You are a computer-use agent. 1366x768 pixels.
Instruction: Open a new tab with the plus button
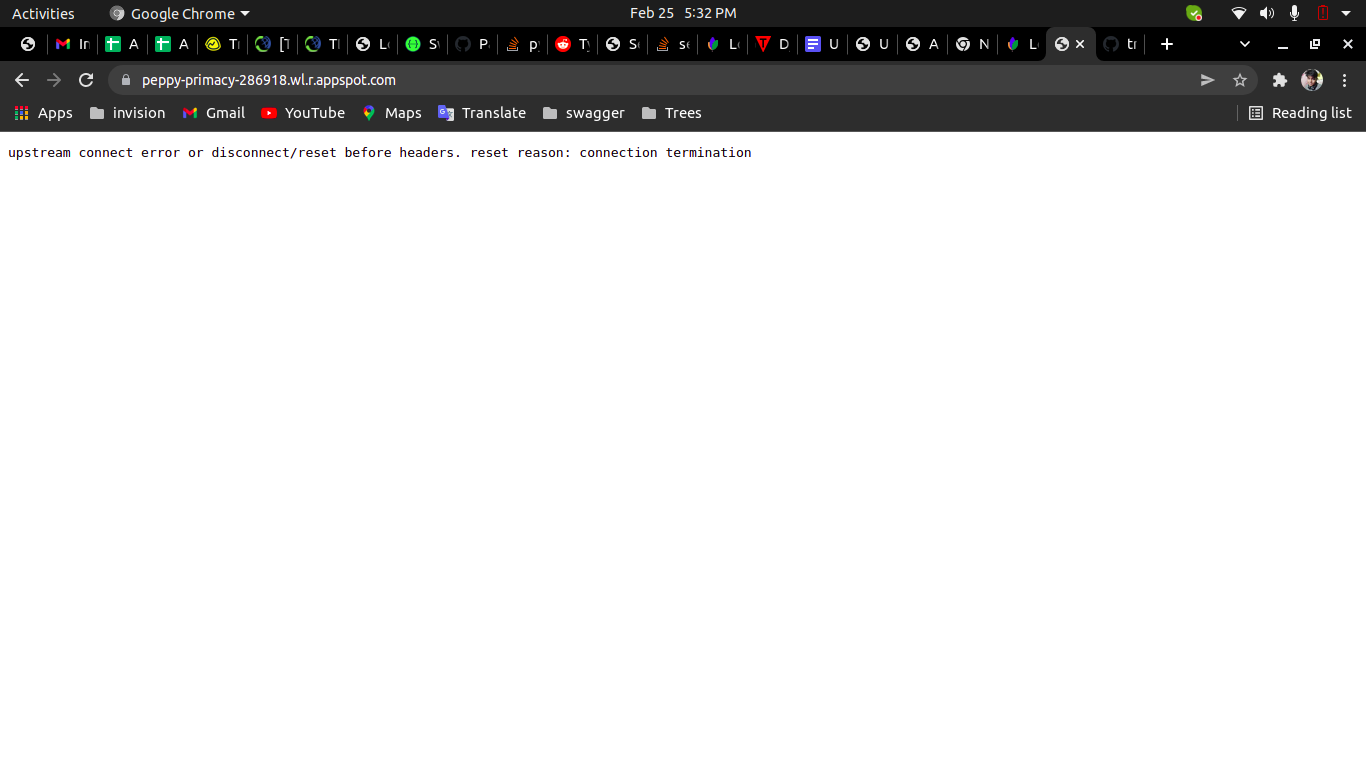click(x=1166, y=44)
